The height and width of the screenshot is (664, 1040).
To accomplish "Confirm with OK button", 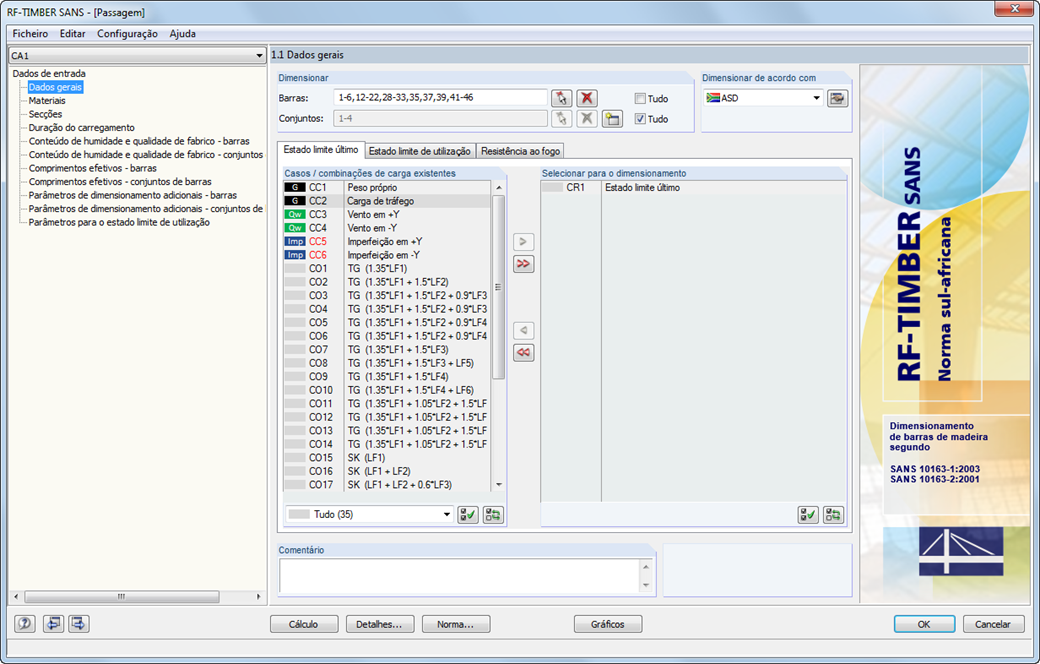I will (x=924, y=624).
